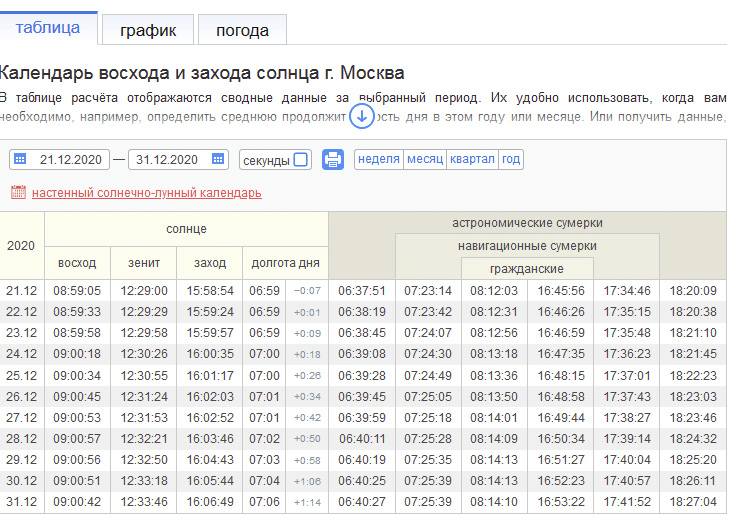Click the восход column header
Viewport: 737px width, 521px height.
point(77,263)
